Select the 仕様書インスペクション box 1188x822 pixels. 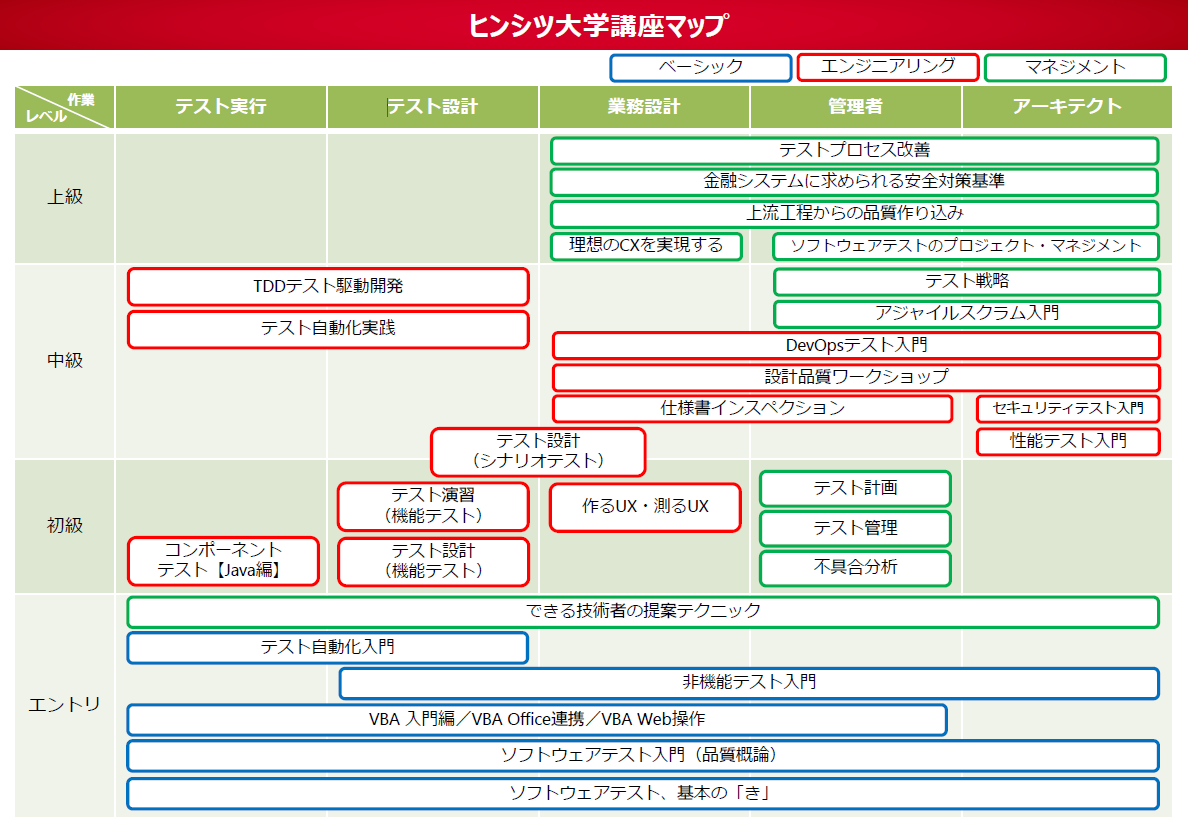752,409
